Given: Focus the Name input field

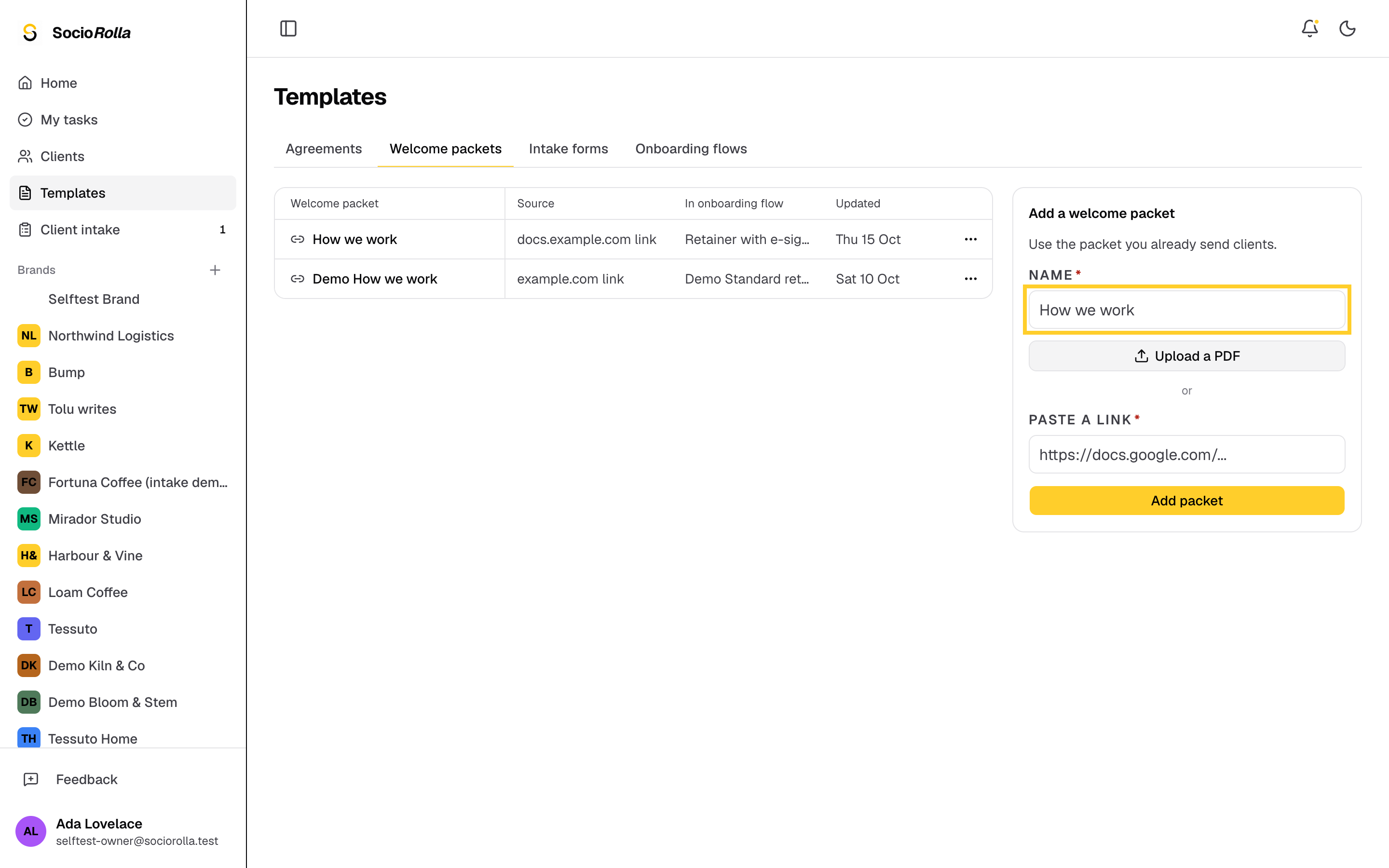Looking at the screenshot, I should [x=1186, y=310].
